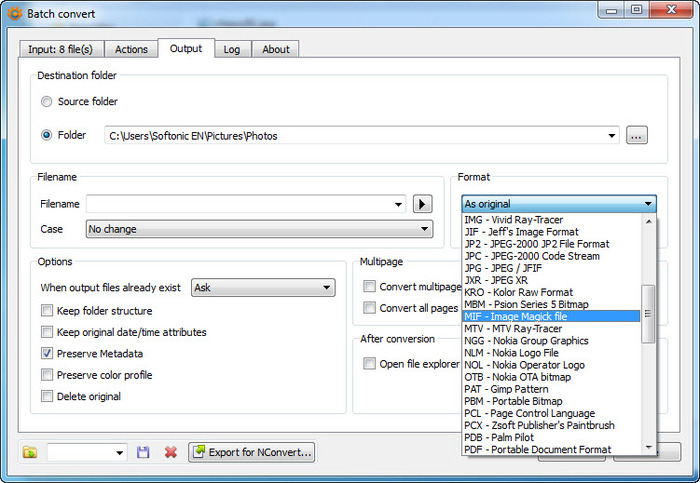Click the format list scroll down arrow

pyautogui.click(x=649, y=447)
